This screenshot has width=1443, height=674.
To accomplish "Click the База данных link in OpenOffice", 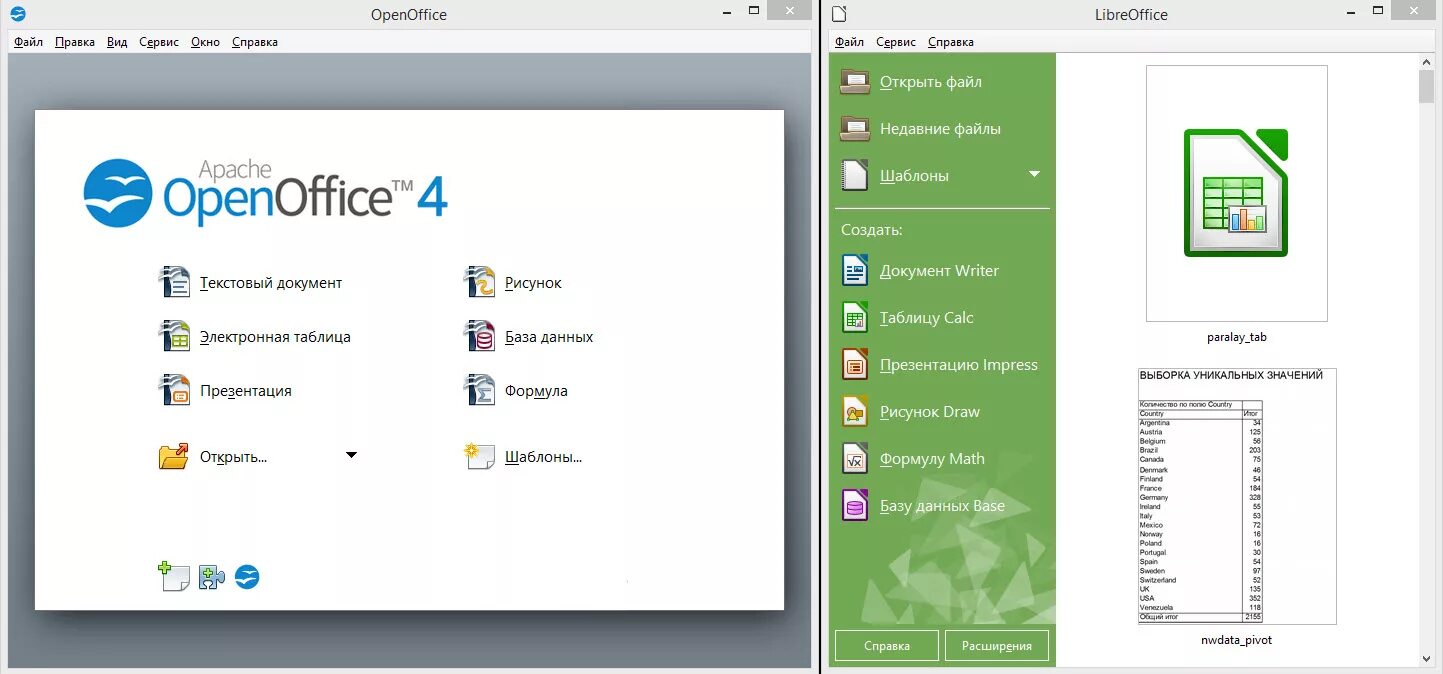I will pos(549,337).
